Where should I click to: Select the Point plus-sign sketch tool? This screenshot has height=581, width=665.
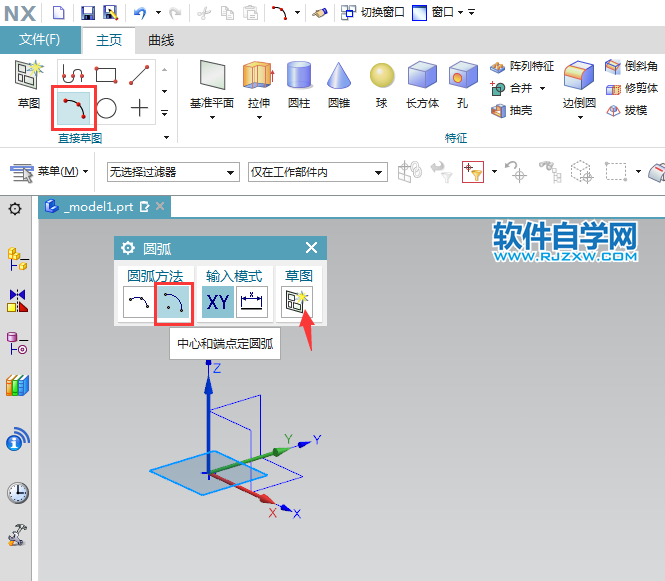(x=139, y=108)
